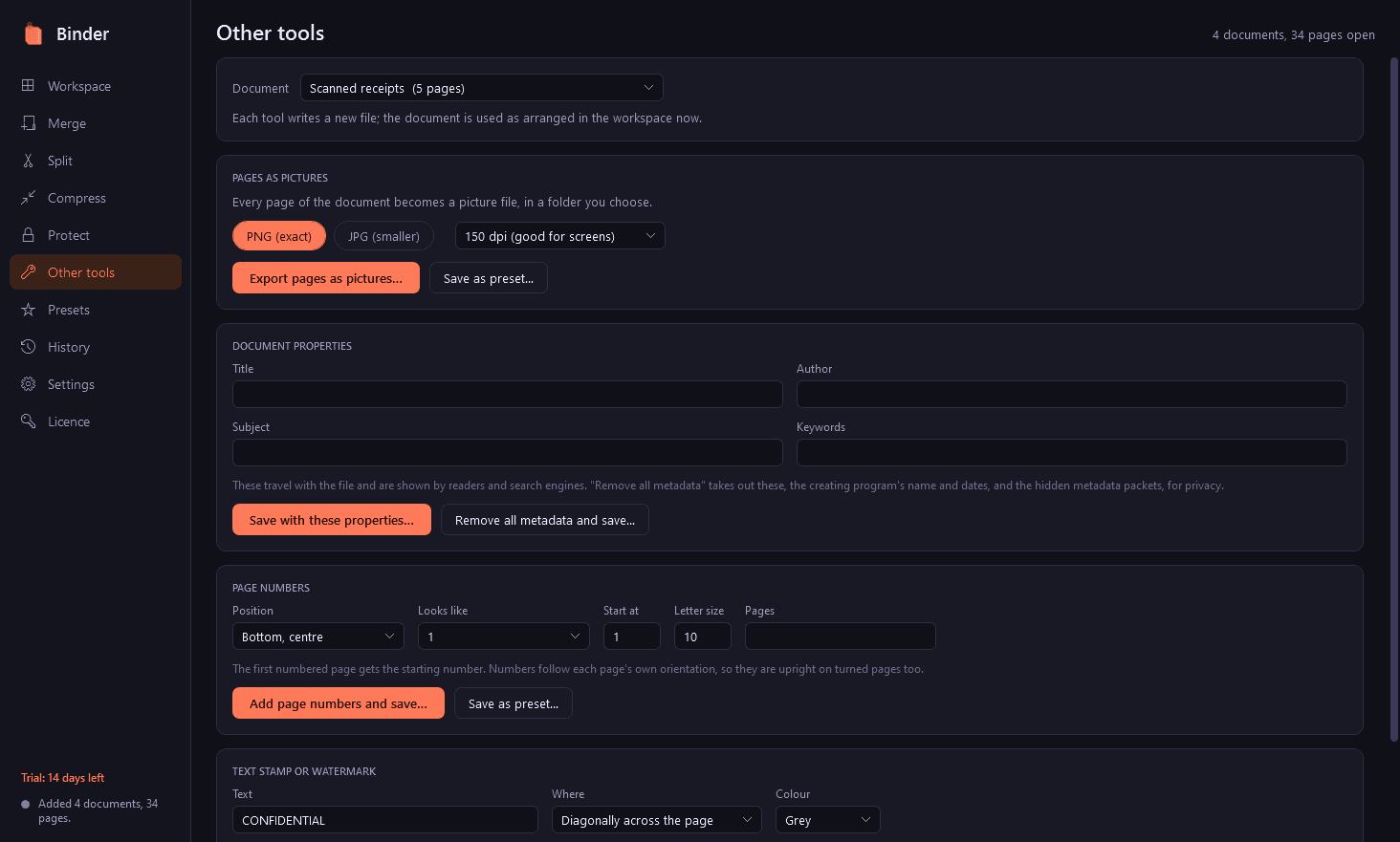Open the Merge section
This screenshot has width=1400, height=842.
click(96, 123)
